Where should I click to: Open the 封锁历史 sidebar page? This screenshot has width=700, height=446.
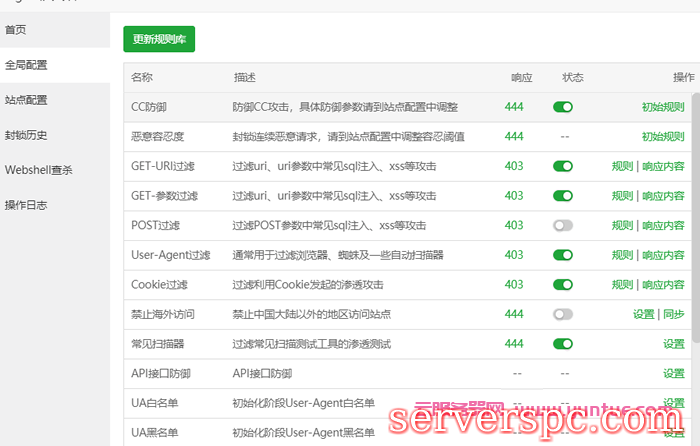pyautogui.click(x=26, y=135)
